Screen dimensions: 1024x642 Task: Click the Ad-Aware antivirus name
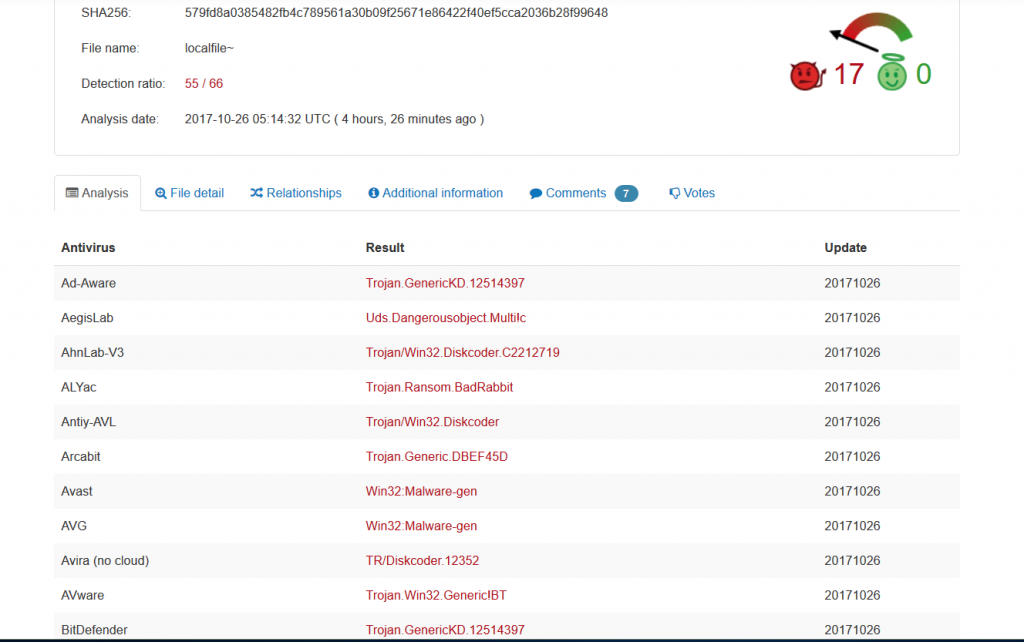click(x=88, y=283)
